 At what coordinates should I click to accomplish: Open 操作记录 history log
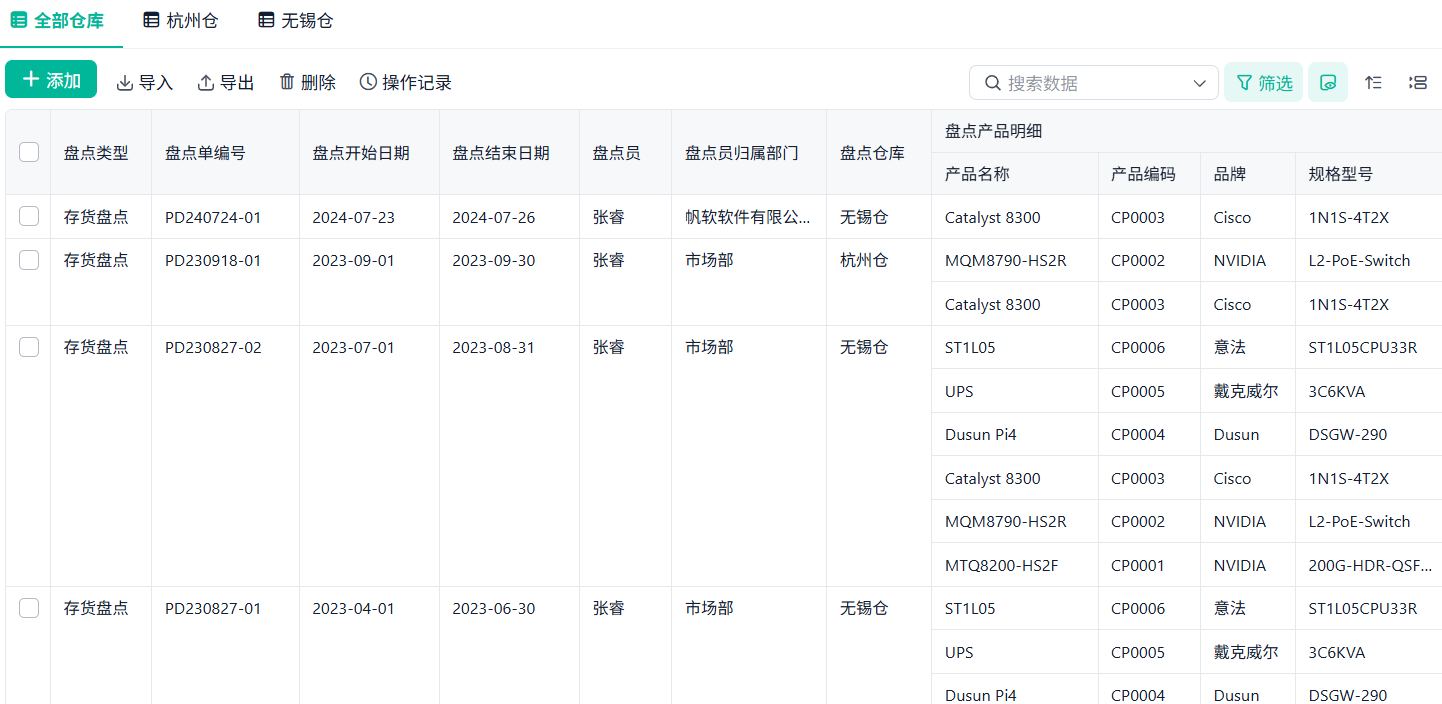[406, 82]
